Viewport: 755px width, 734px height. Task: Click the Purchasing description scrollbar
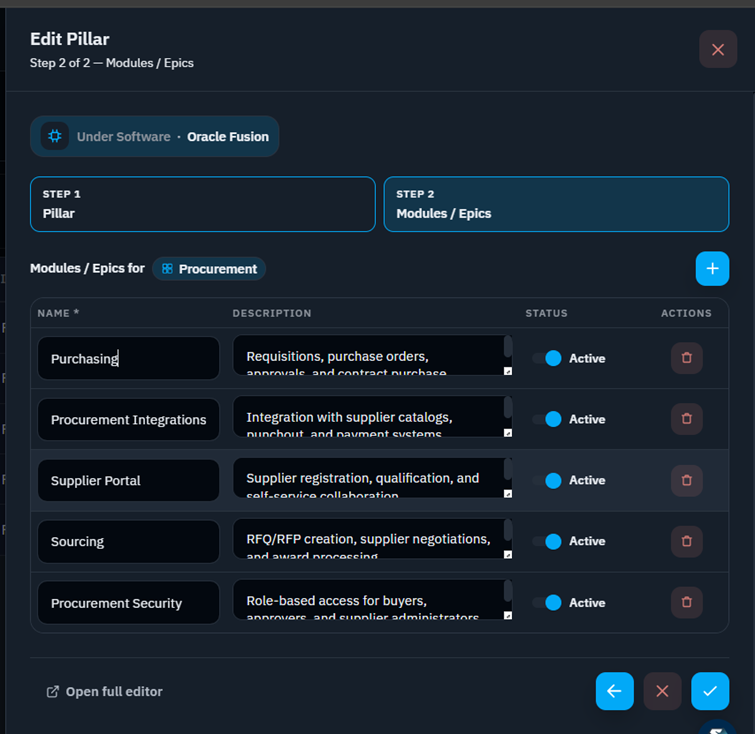tap(508, 347)
